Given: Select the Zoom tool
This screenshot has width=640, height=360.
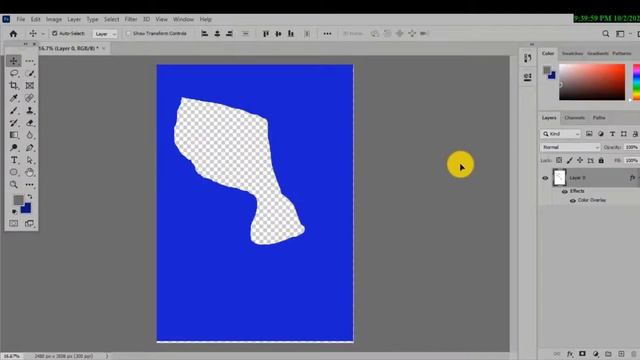Looking at the screenshot, I should point(13,185).
